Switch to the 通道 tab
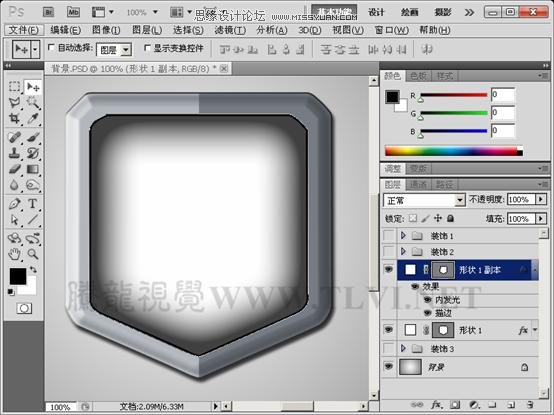 click(418, 184)
